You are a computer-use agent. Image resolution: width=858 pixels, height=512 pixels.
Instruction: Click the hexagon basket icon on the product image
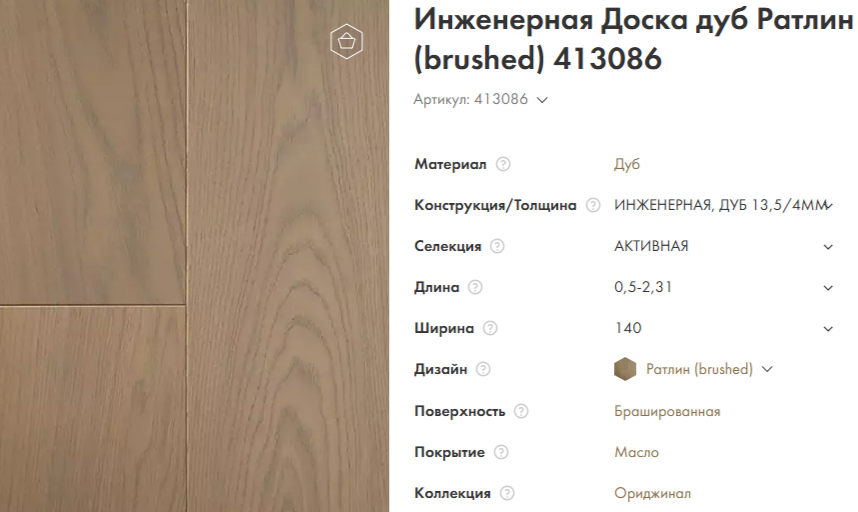(x=346, y=42)
